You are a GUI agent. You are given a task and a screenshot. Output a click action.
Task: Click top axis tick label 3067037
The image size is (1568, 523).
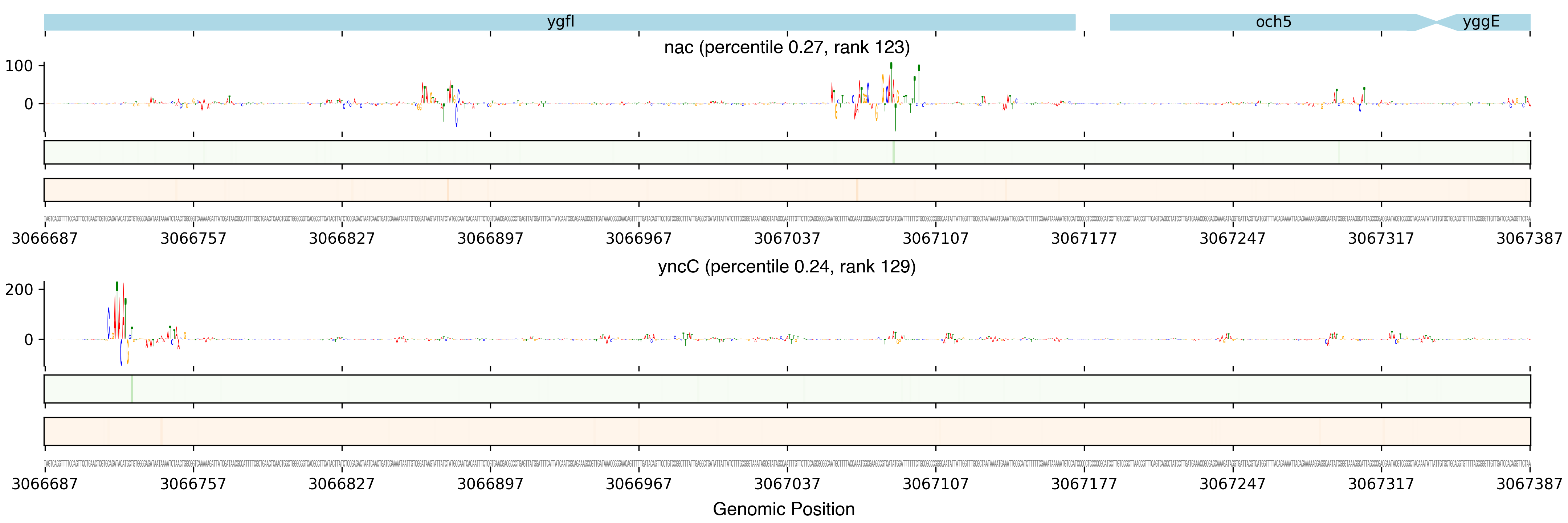787,239
